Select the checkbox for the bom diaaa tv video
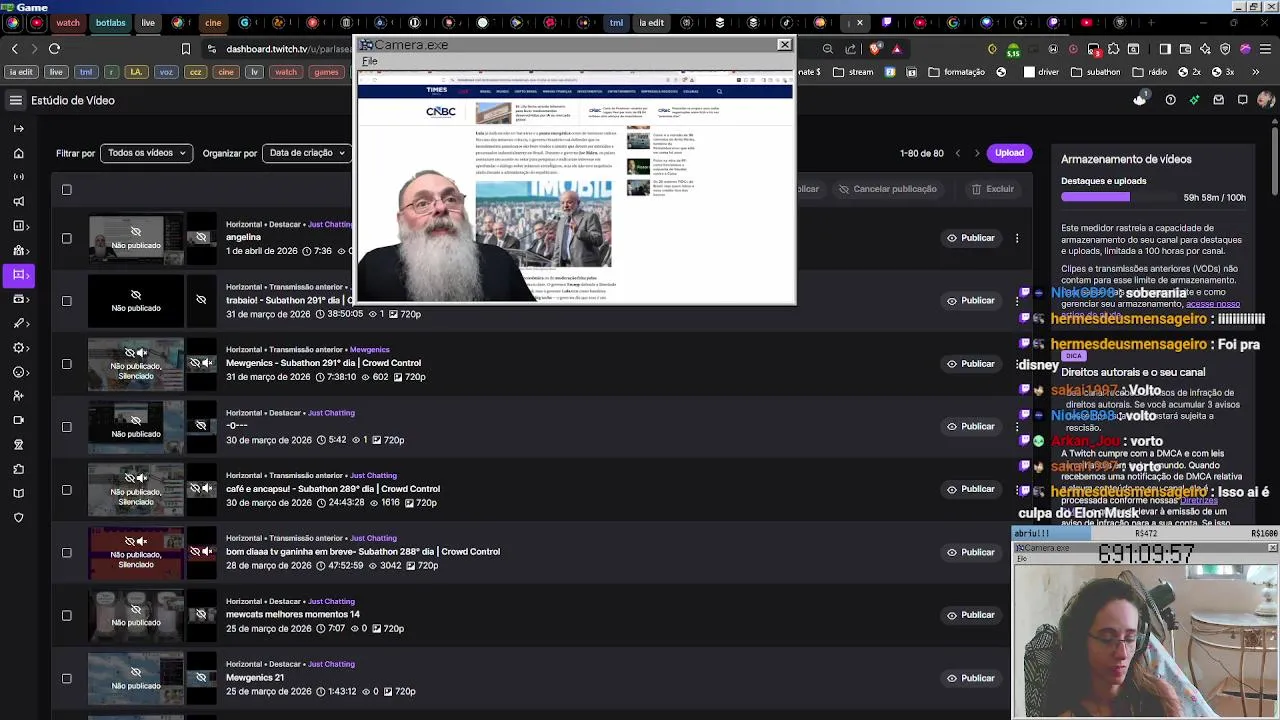This screenshot has width=1280, height=720. [67, 552]
